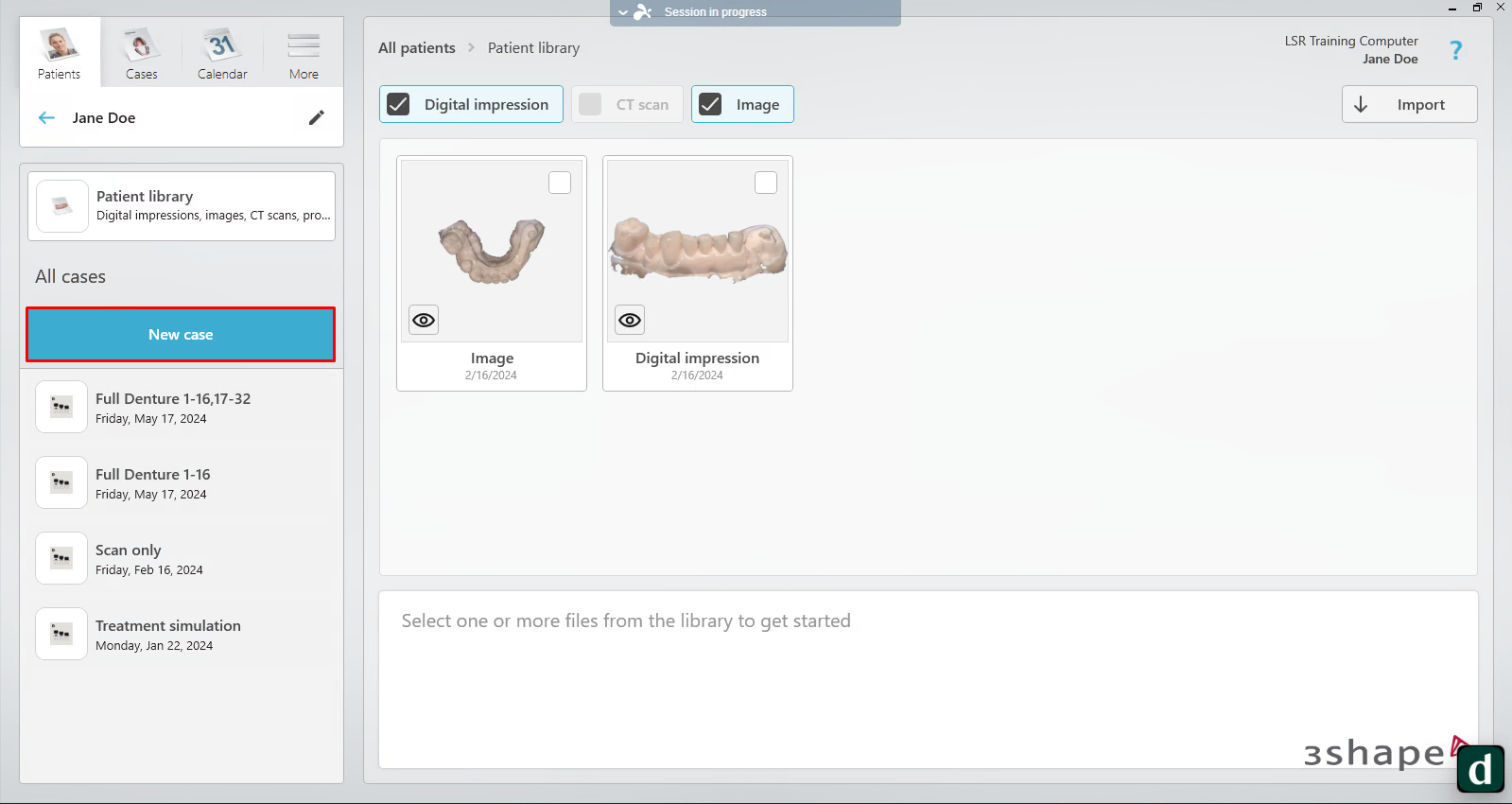Click the Import button
This screenshot has width=1512, height=804.
[1409, 104]
